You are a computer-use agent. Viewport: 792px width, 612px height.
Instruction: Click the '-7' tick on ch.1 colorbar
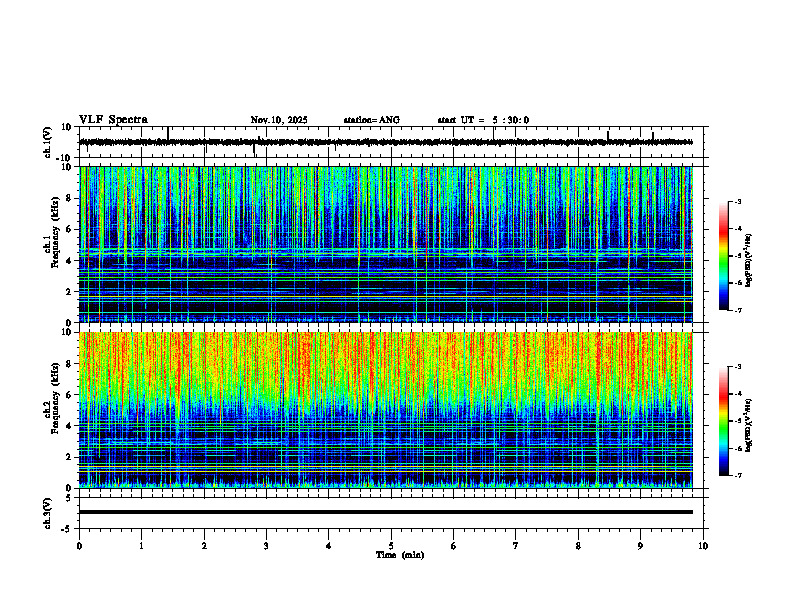738,310
